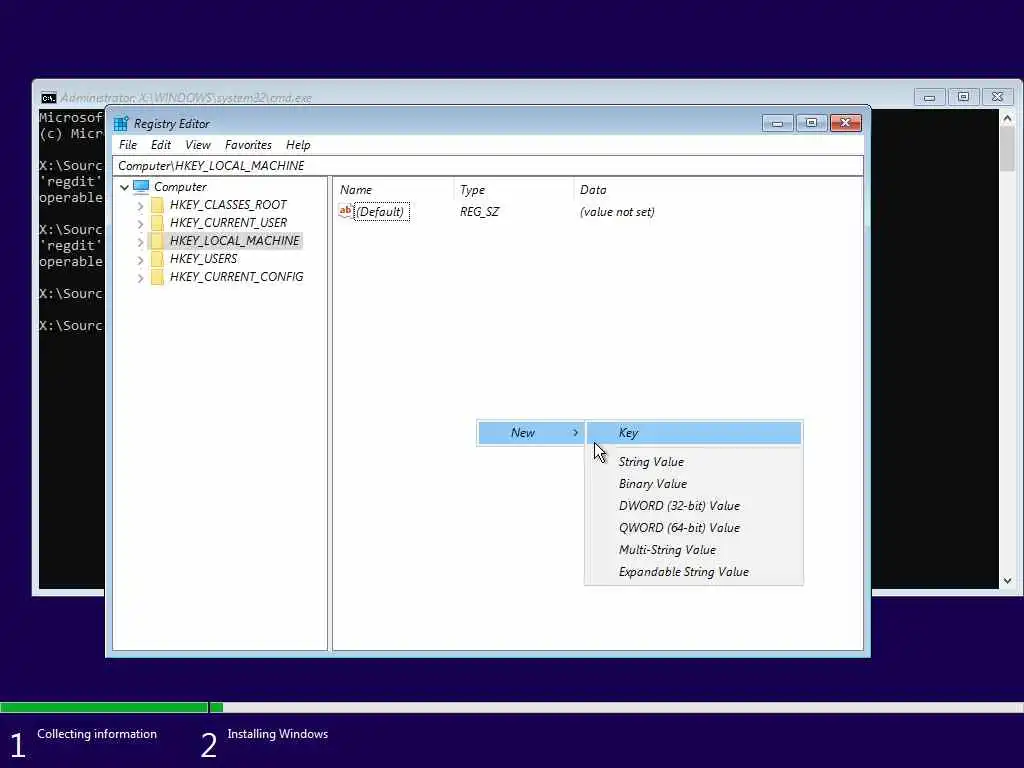Open the Help menu

(x=298, y=145)
